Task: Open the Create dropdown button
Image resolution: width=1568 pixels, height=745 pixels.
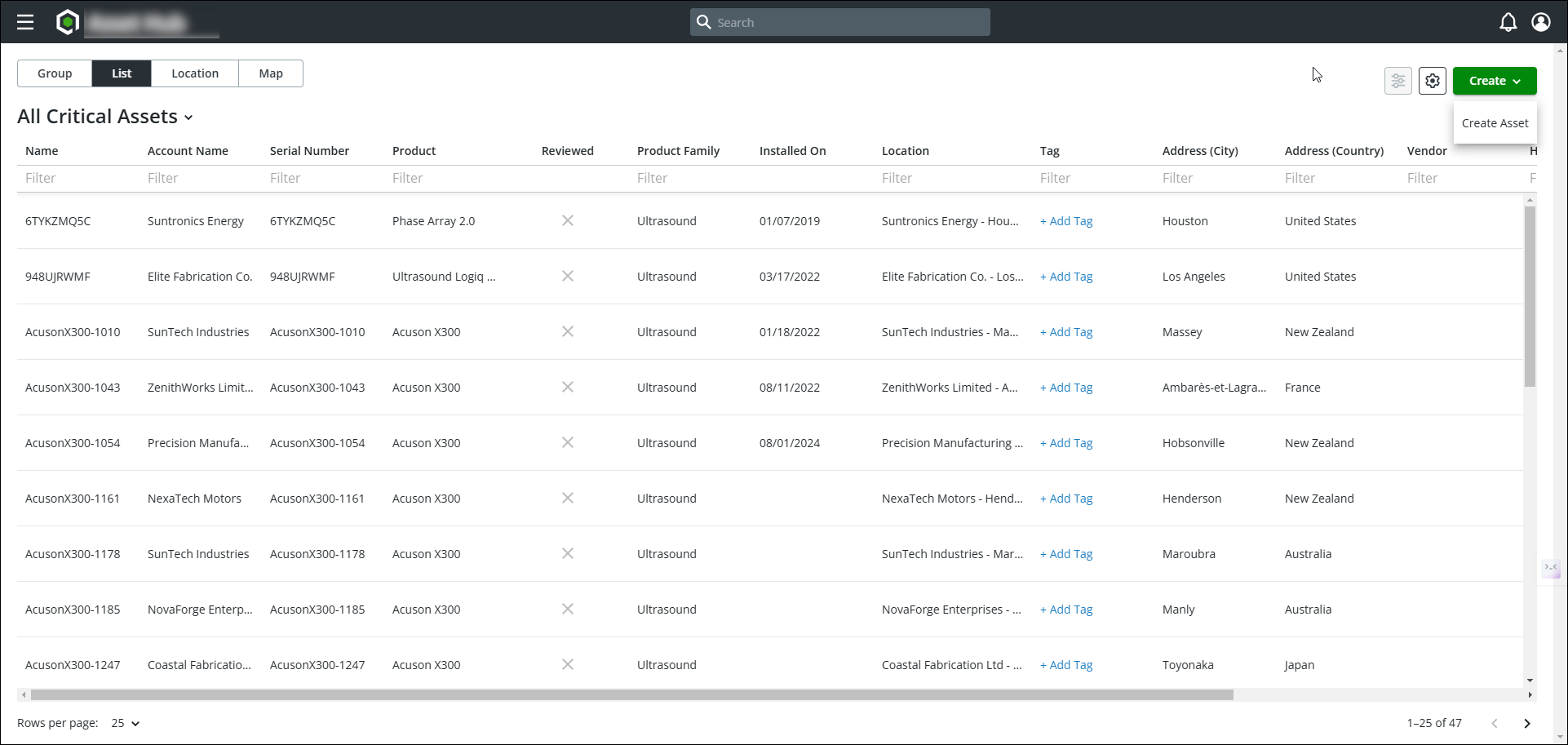Action: click(1495, 81)
